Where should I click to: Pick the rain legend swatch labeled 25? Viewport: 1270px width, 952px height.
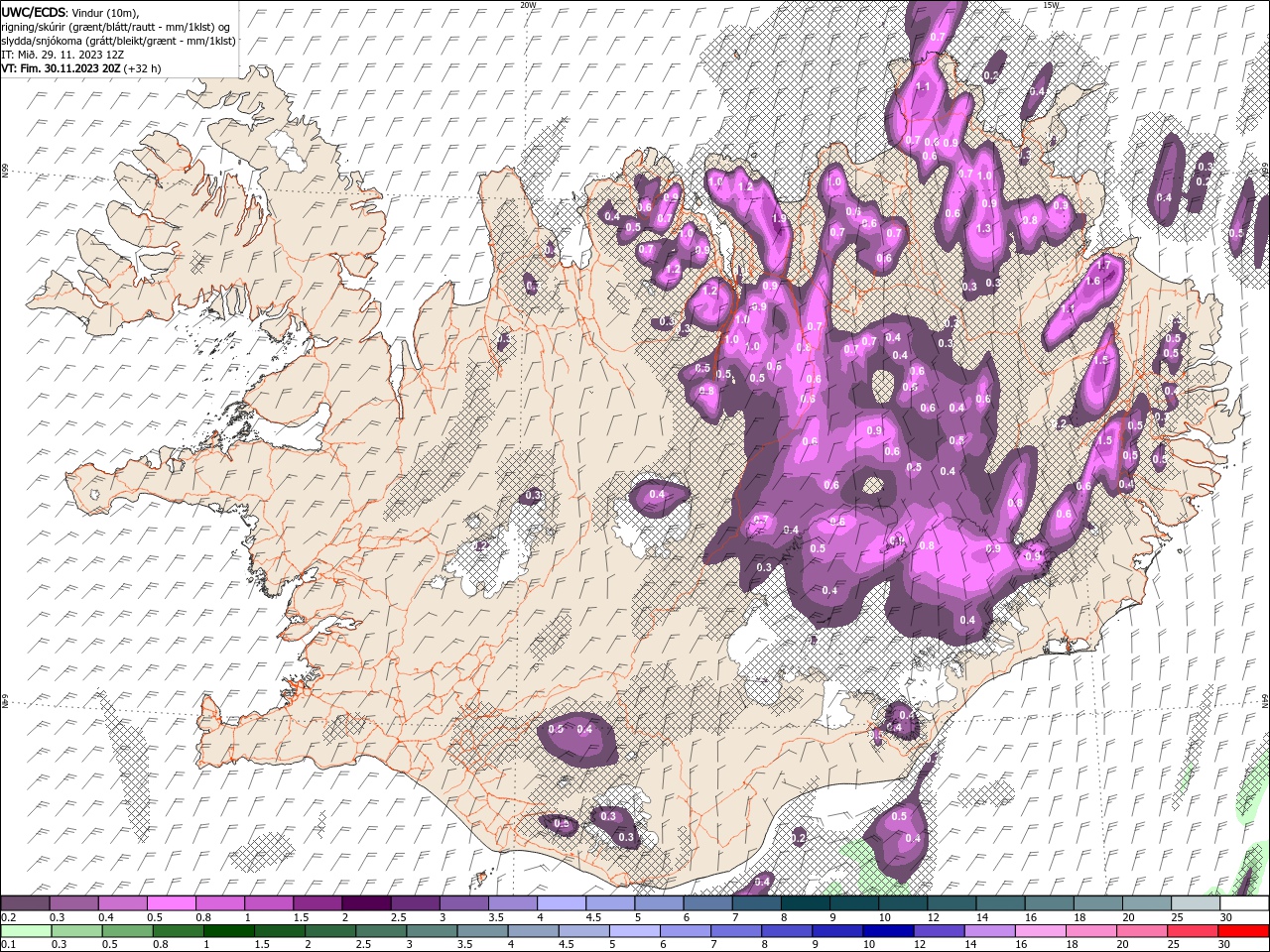1192,931
